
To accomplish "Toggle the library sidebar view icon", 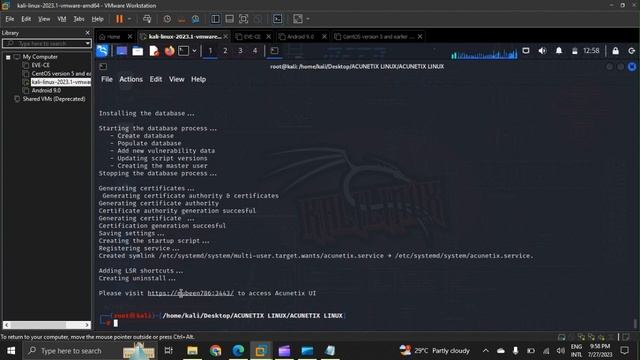I will tap(215, 19).
